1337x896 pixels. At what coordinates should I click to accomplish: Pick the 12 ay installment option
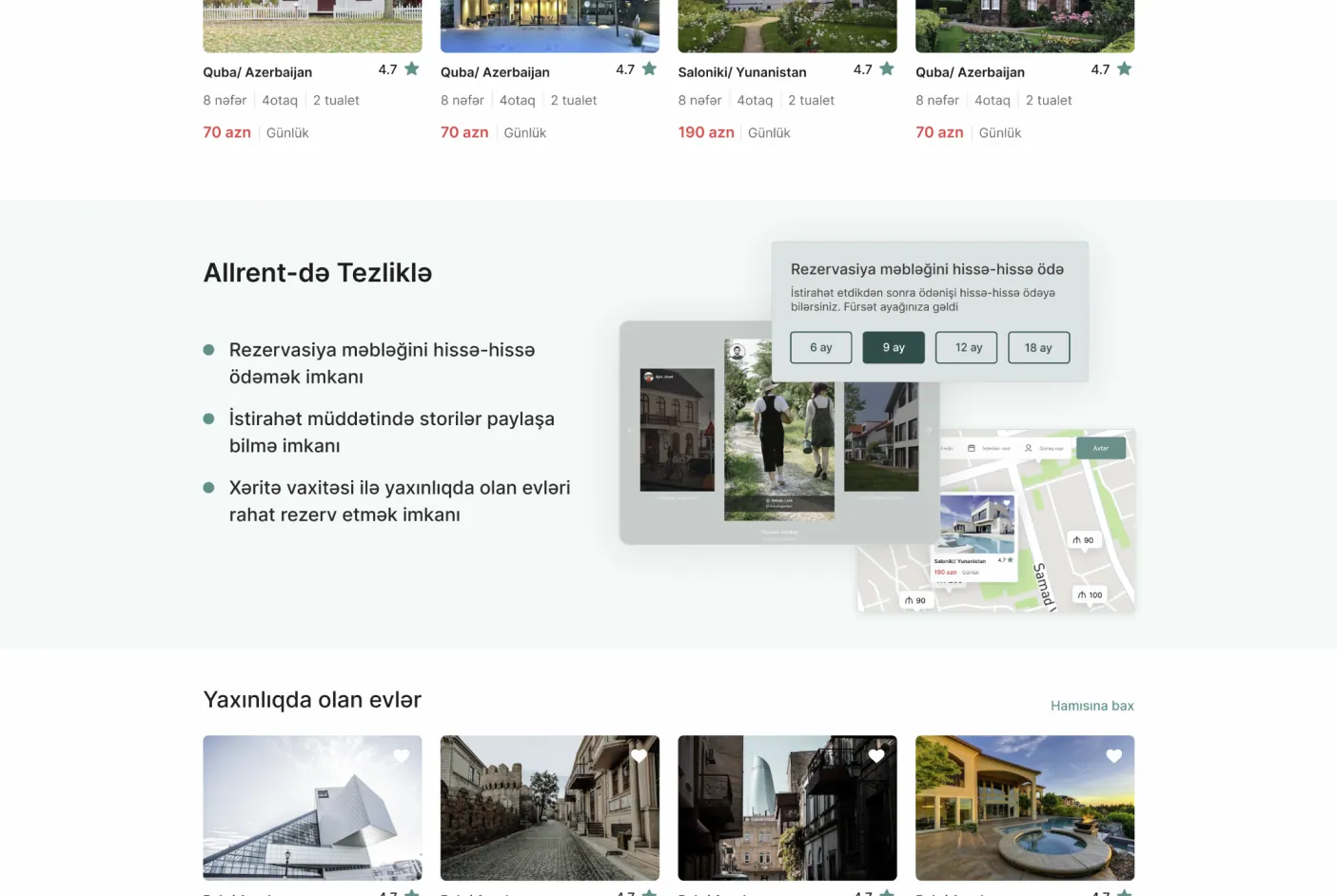tap(967, 347)
